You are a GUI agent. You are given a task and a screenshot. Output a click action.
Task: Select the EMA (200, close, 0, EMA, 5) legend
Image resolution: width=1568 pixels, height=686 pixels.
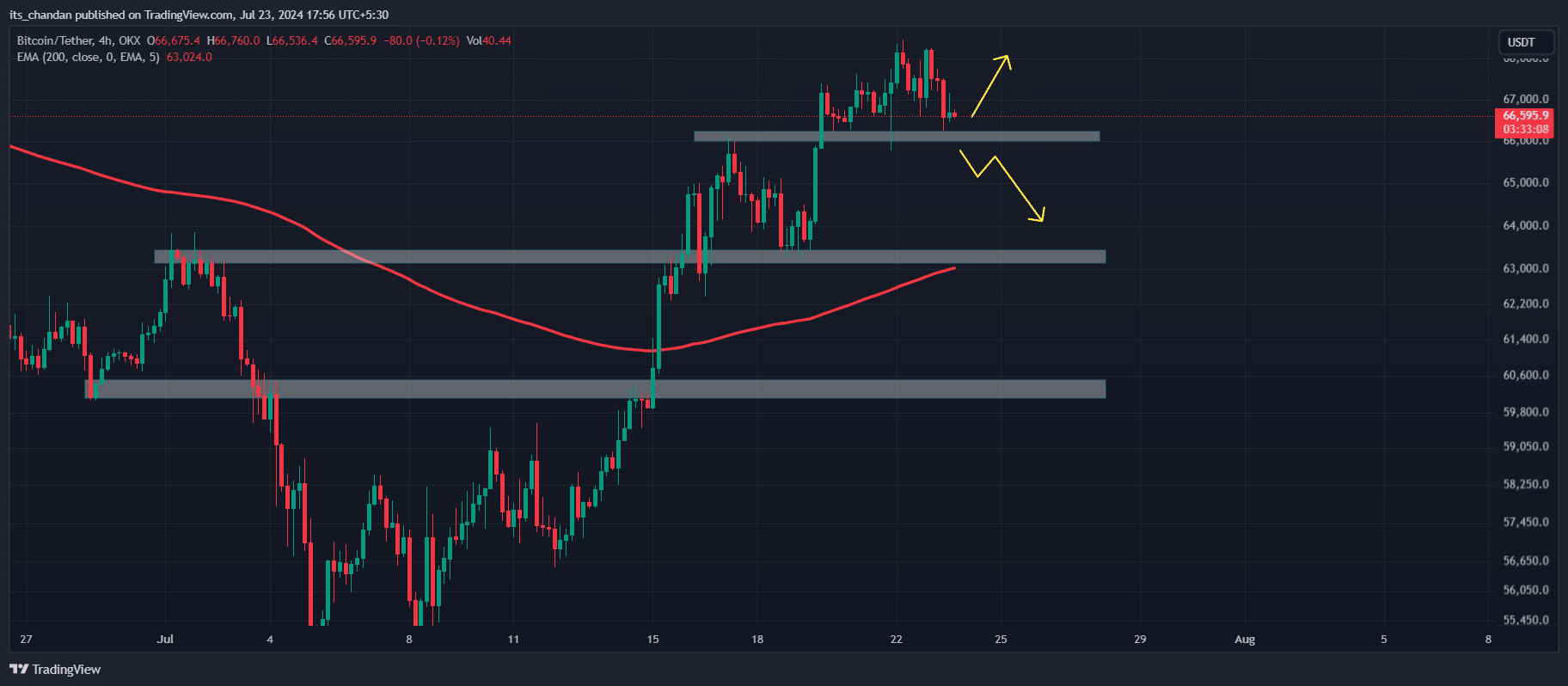88,57
